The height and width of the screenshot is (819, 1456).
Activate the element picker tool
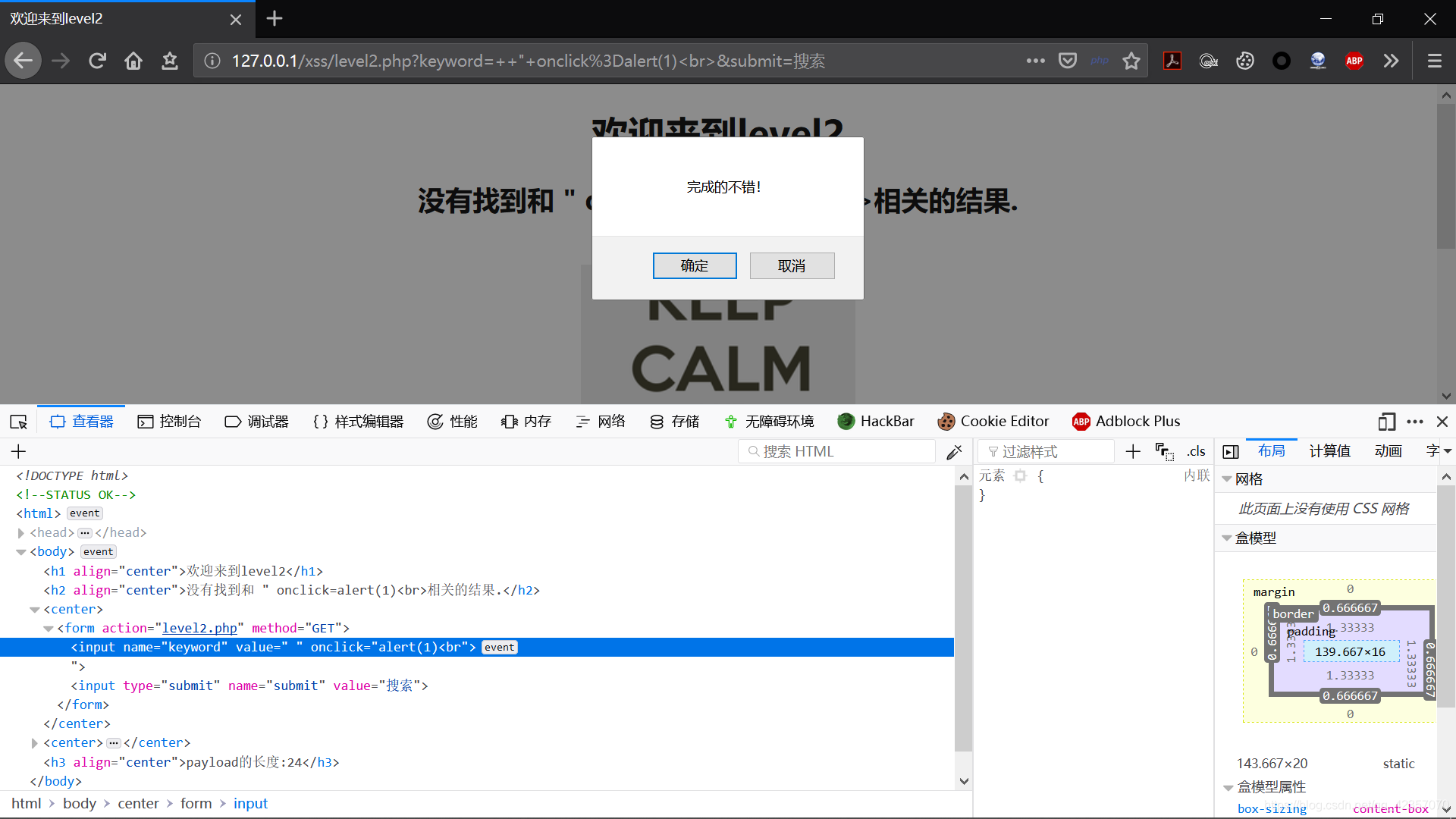[x=18, y=422]
